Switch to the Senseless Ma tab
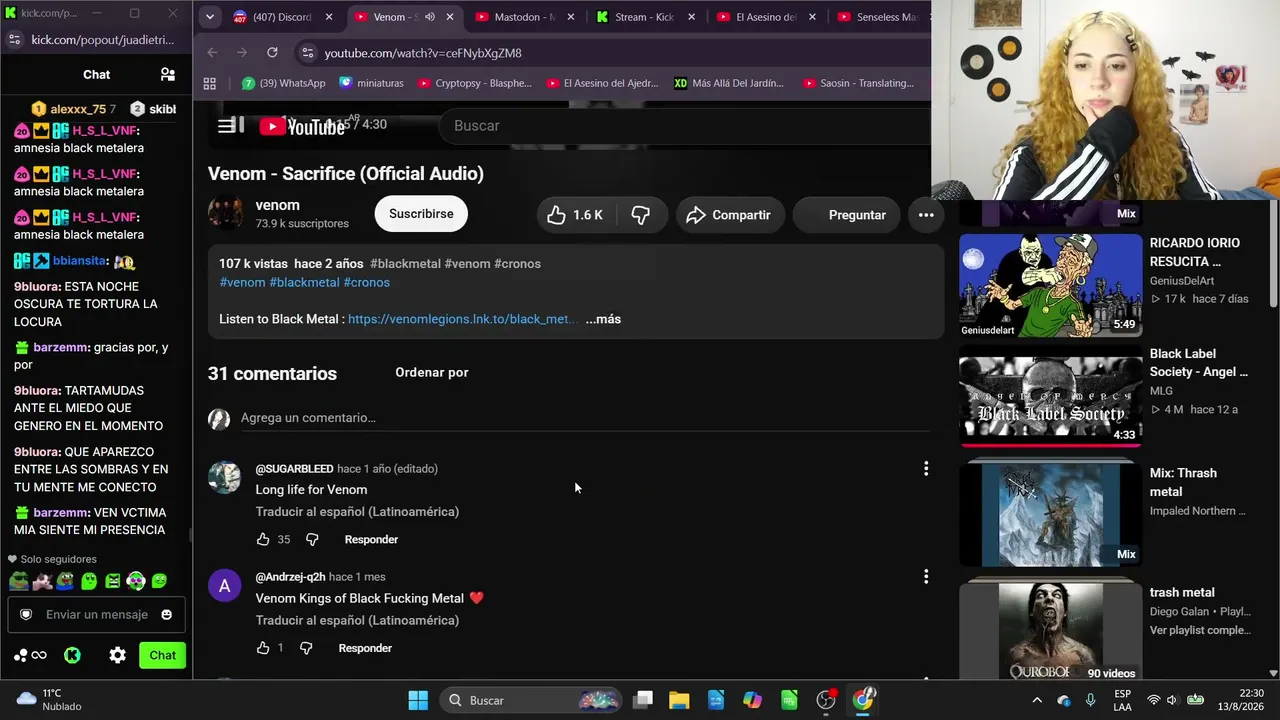This screenshot has height=720, width=1280. 880,17
